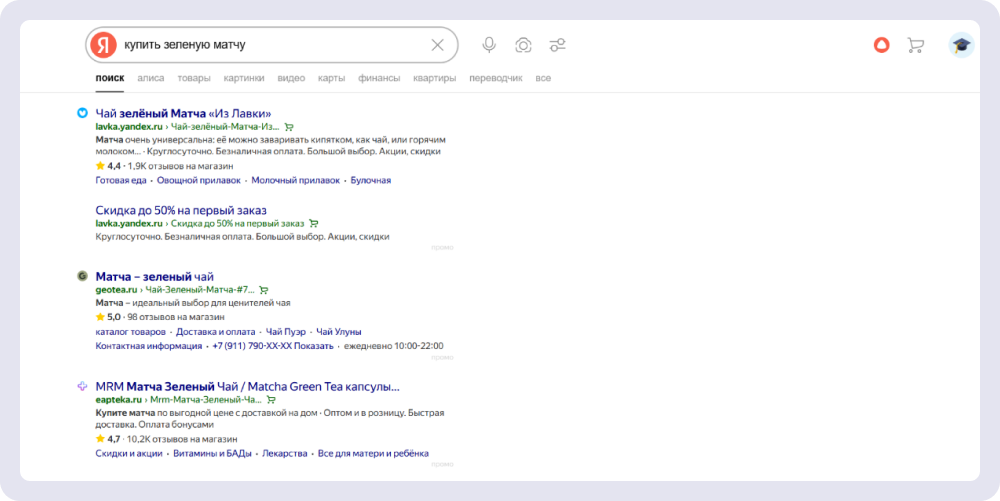Open the «карты» tab
This screenshot has width=1000, height=501.
pos(331,78)
